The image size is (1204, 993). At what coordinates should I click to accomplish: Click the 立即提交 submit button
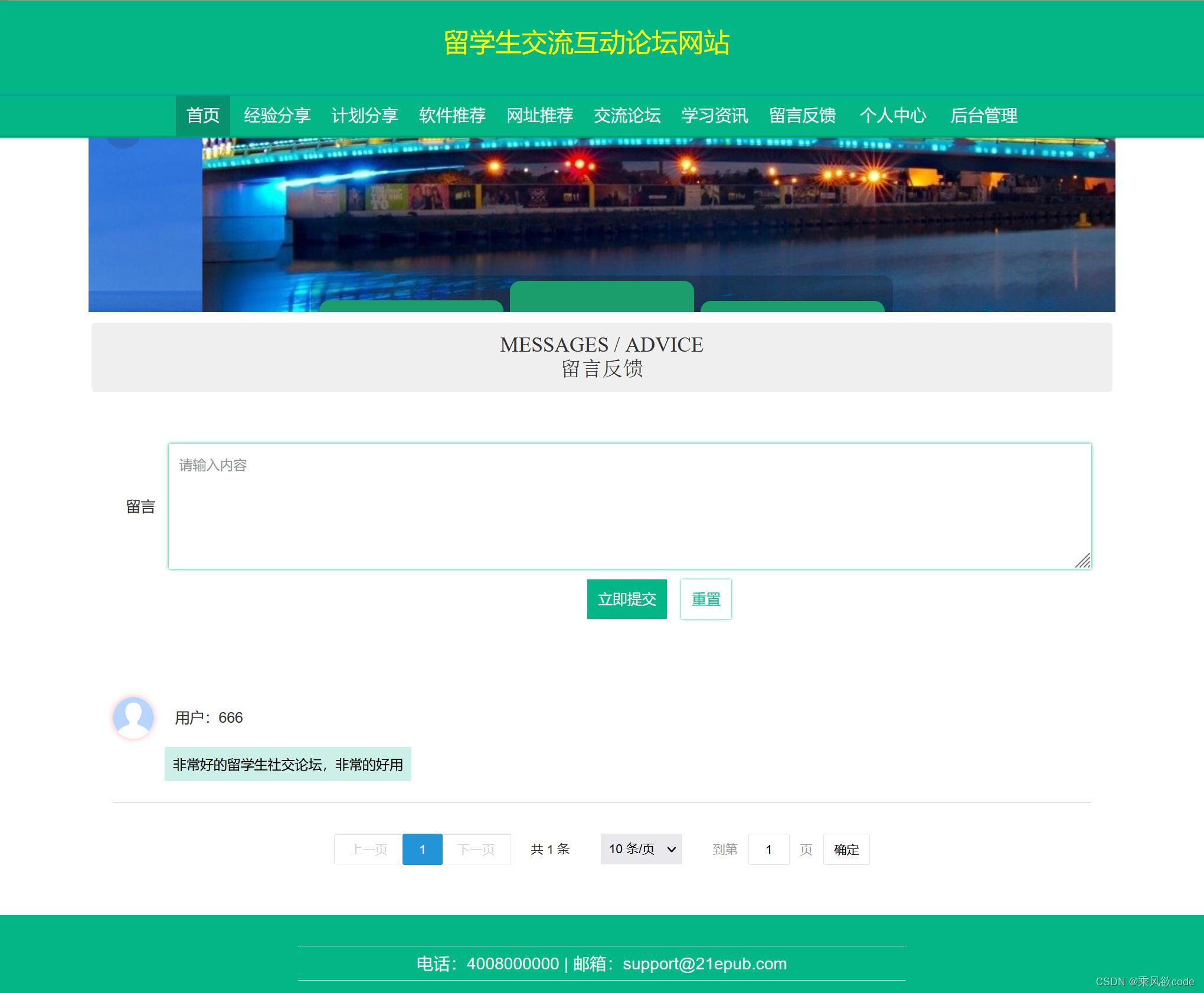626,599
